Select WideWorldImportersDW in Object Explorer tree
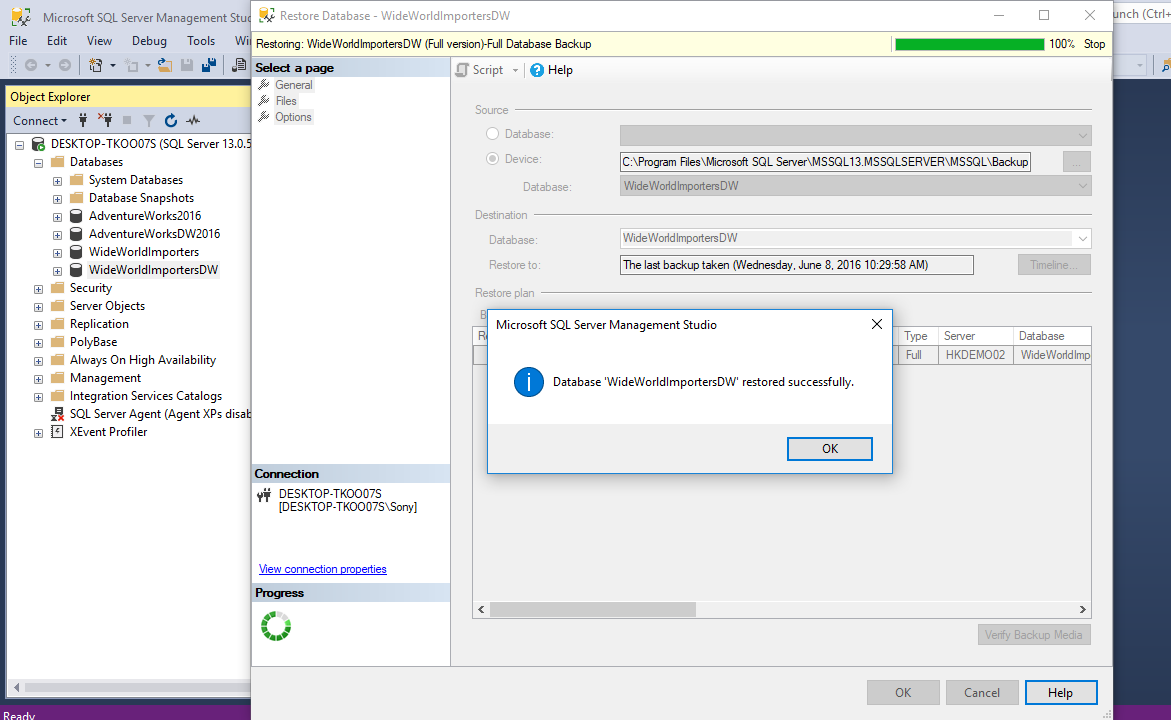 (x=153, y=270)
